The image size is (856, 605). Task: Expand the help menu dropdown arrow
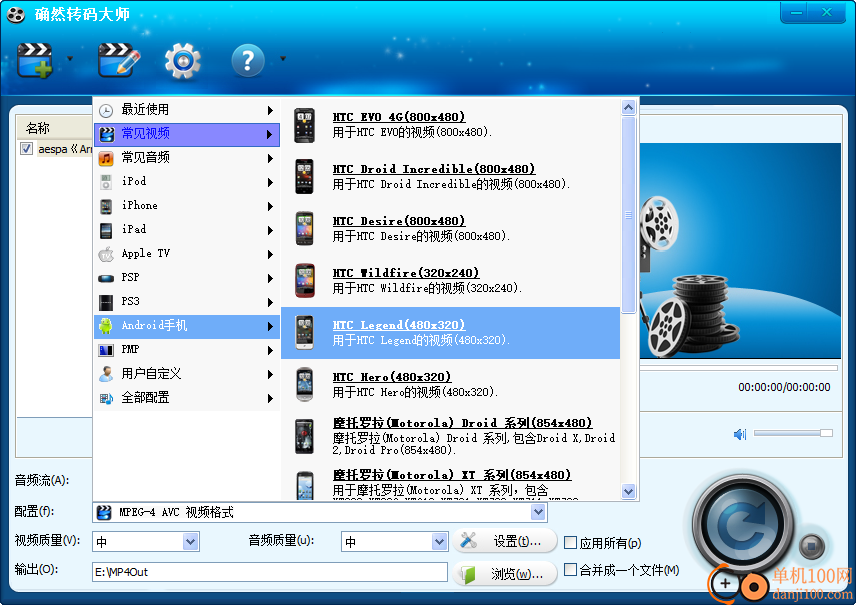pyautogui.click(x=283, y=58)
